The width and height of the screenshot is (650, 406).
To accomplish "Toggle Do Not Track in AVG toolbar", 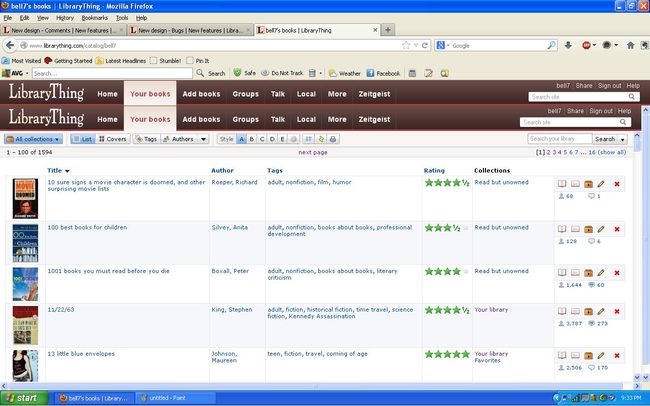I will click(x=282, y=73).
